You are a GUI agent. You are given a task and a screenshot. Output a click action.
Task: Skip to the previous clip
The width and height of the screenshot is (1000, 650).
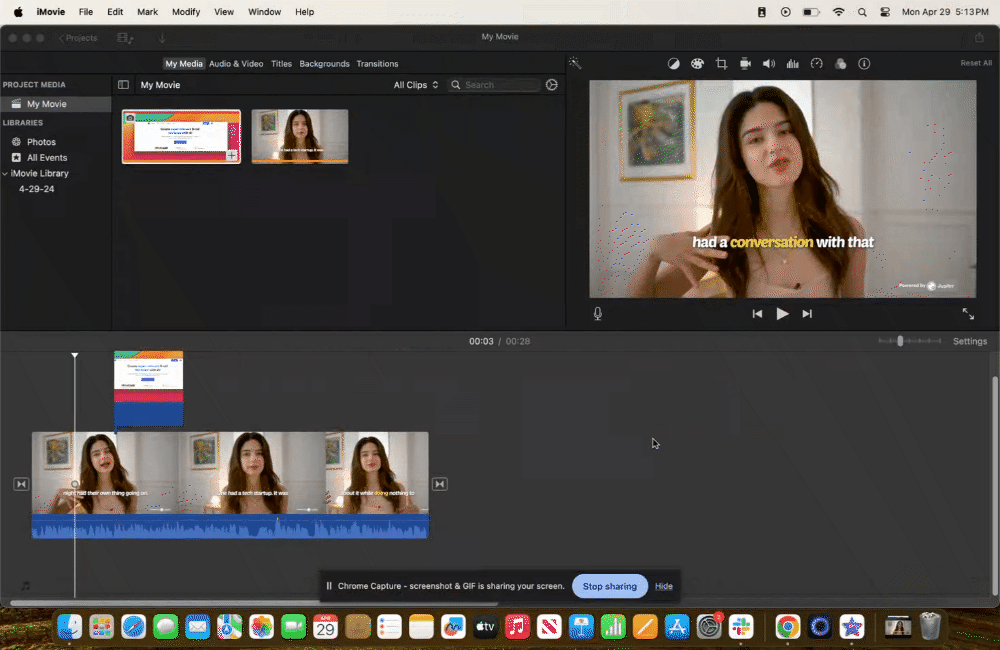(x=757, y=314)
